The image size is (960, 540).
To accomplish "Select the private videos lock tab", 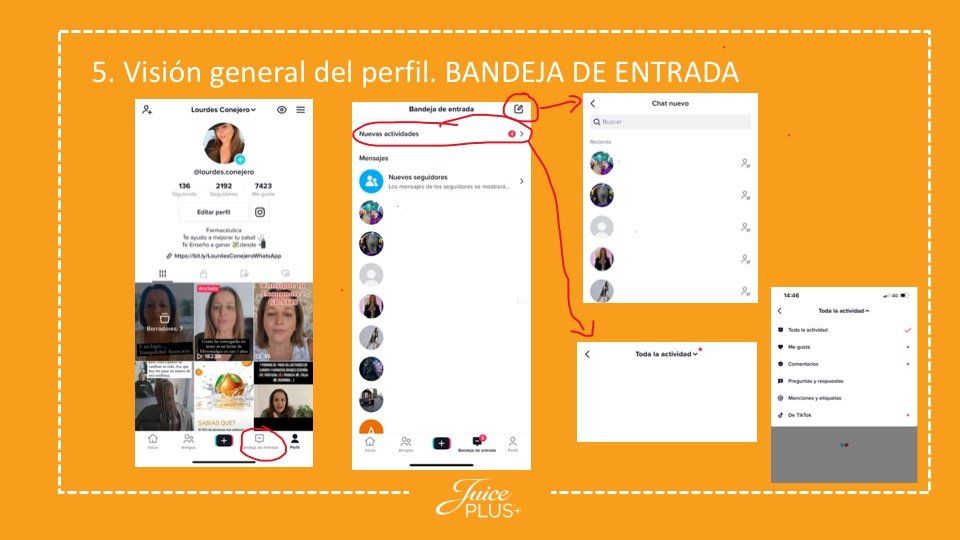I will 203,274.
